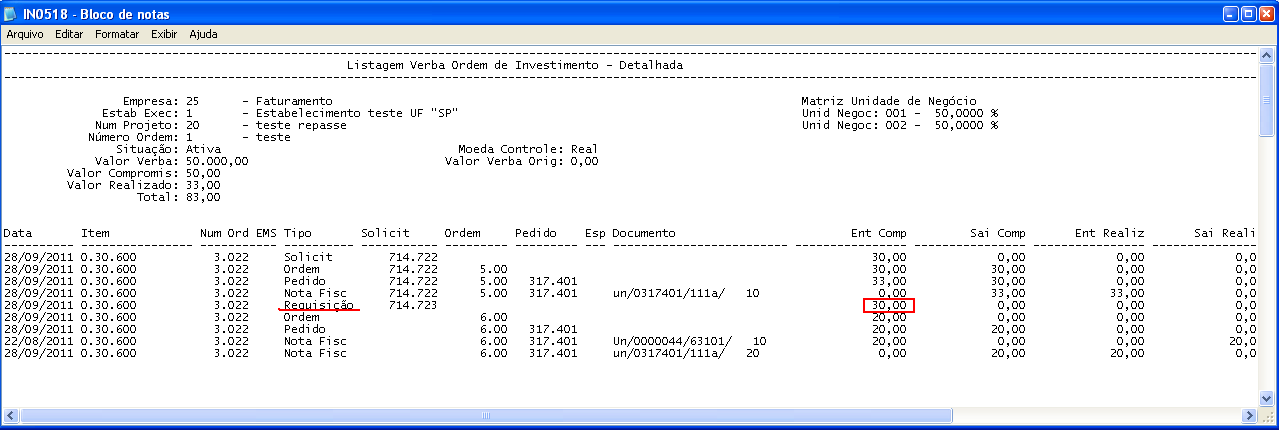Click the vertical scrollbar thumb
The image size is (1280, 431).
coord(1266,100)
